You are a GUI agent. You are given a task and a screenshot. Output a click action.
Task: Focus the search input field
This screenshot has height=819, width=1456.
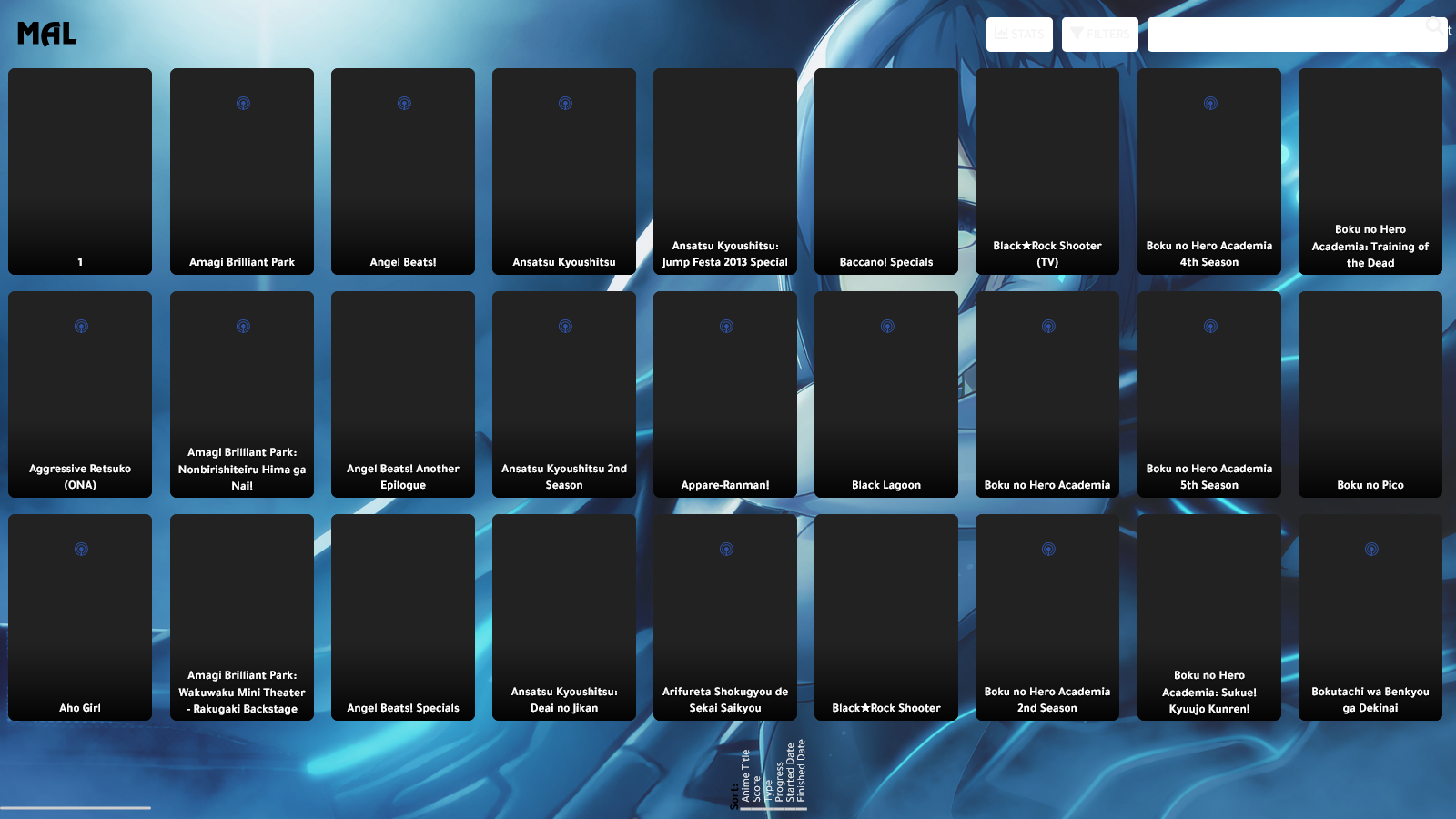(1283, 35)
